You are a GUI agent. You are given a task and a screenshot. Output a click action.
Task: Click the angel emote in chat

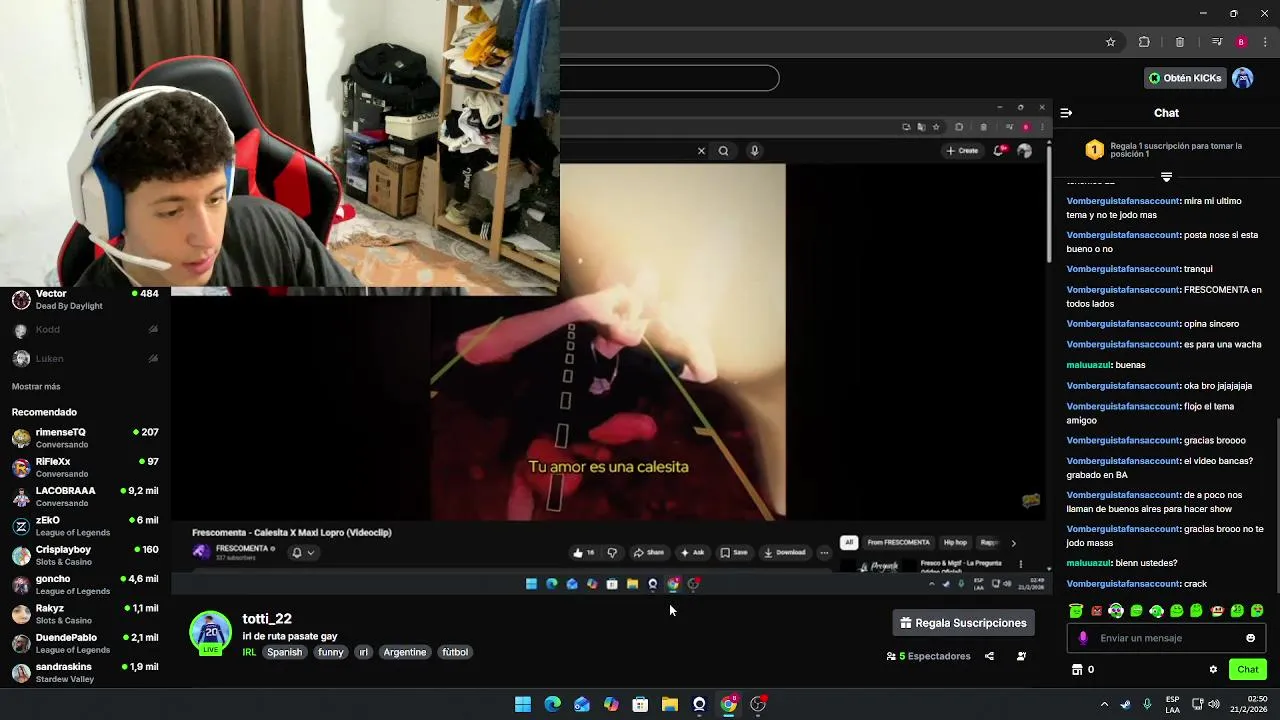1076,611
